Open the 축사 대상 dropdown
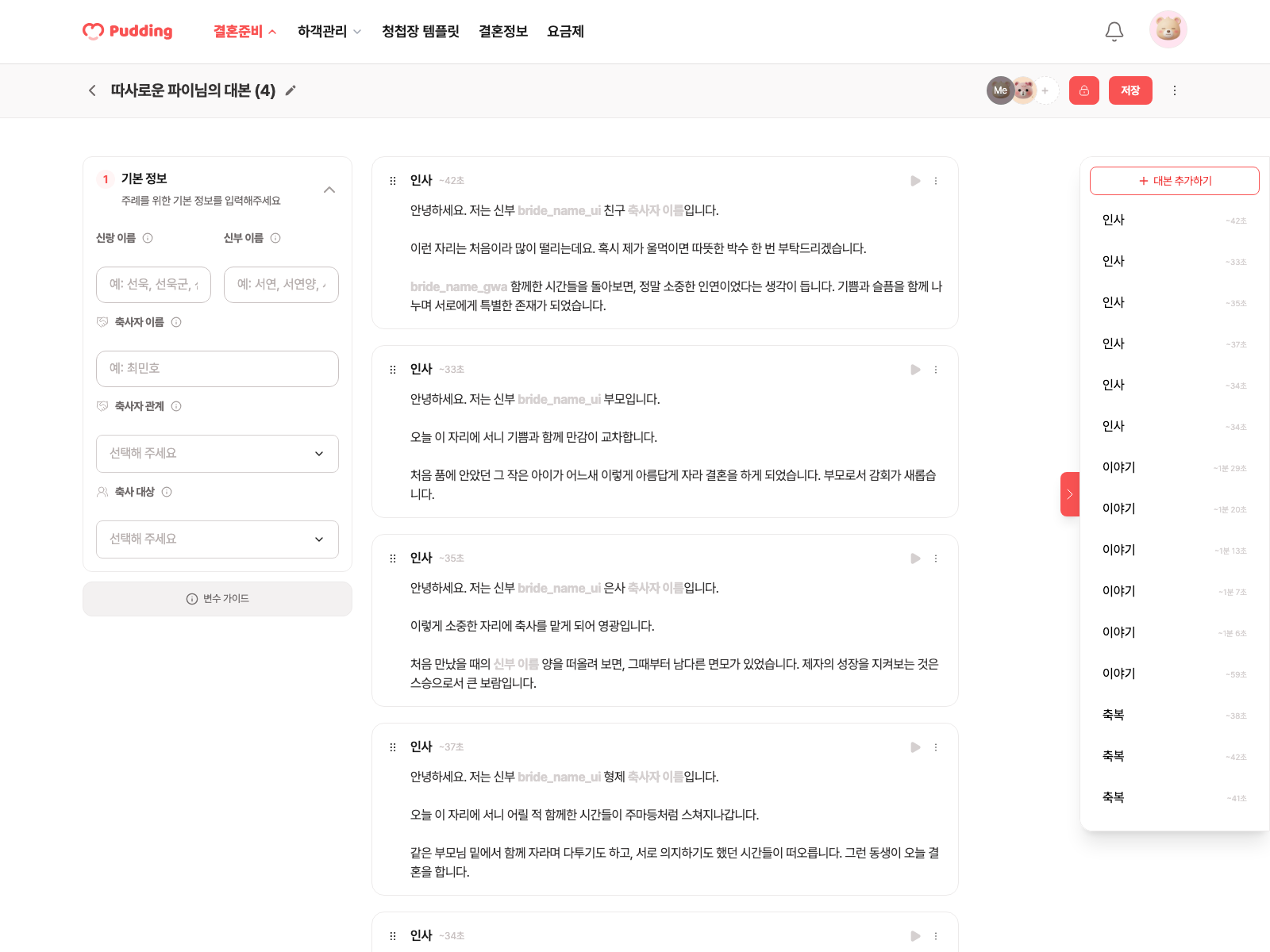The height and width of the screenshot is (952, 1270). 217,539
